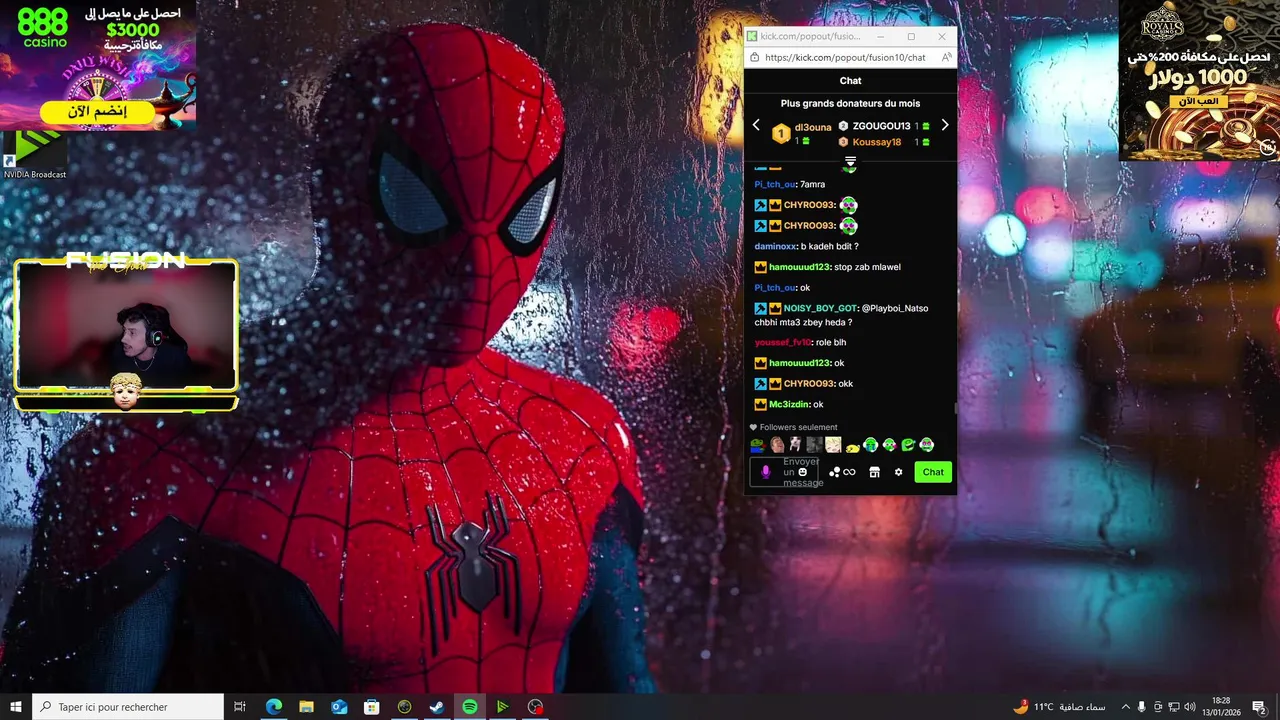Click username daminoxx in chat
This screenshot has width=1280, height=720.
(775, 246)
